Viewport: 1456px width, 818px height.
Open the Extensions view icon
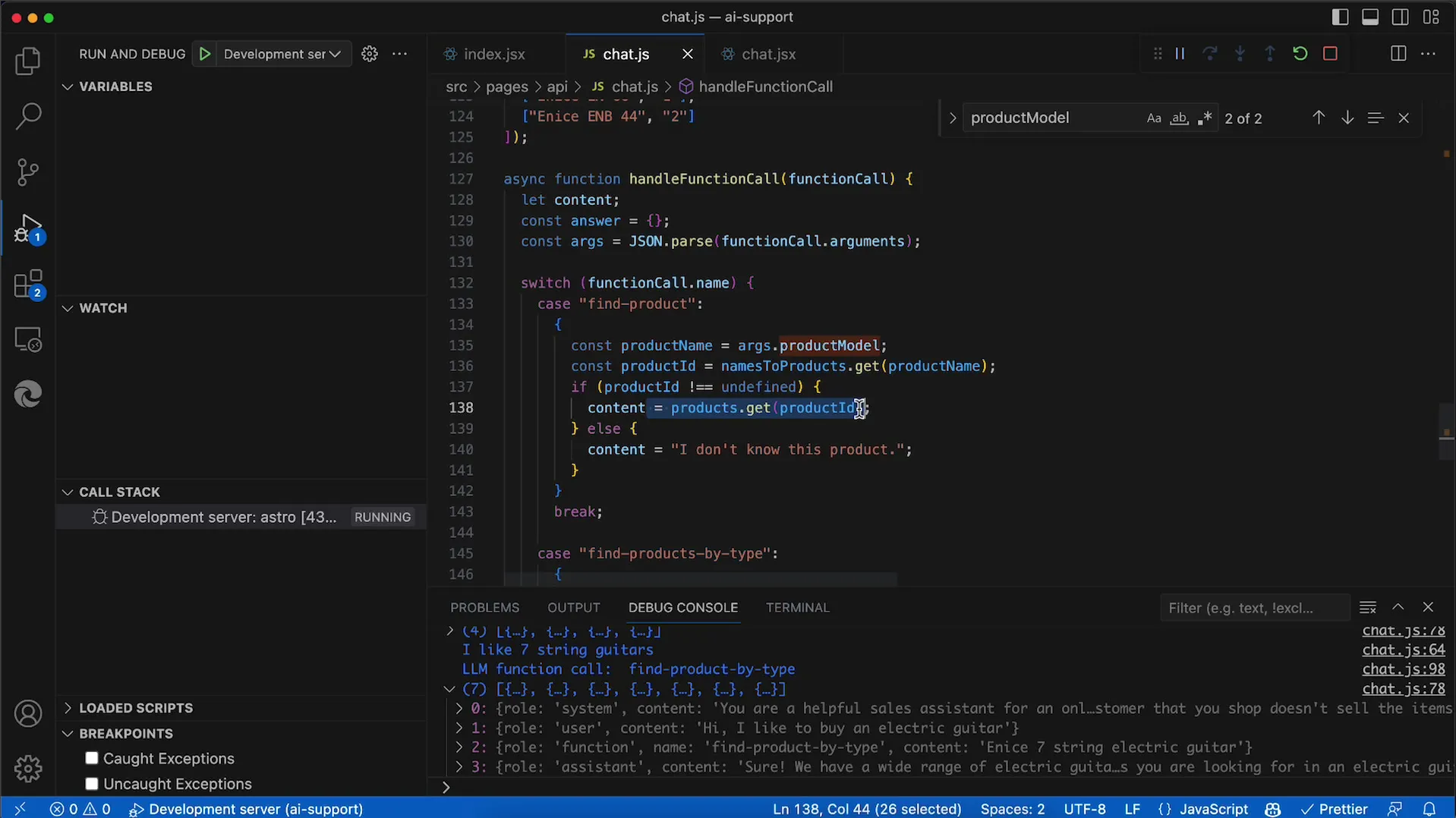click(28, 285)
